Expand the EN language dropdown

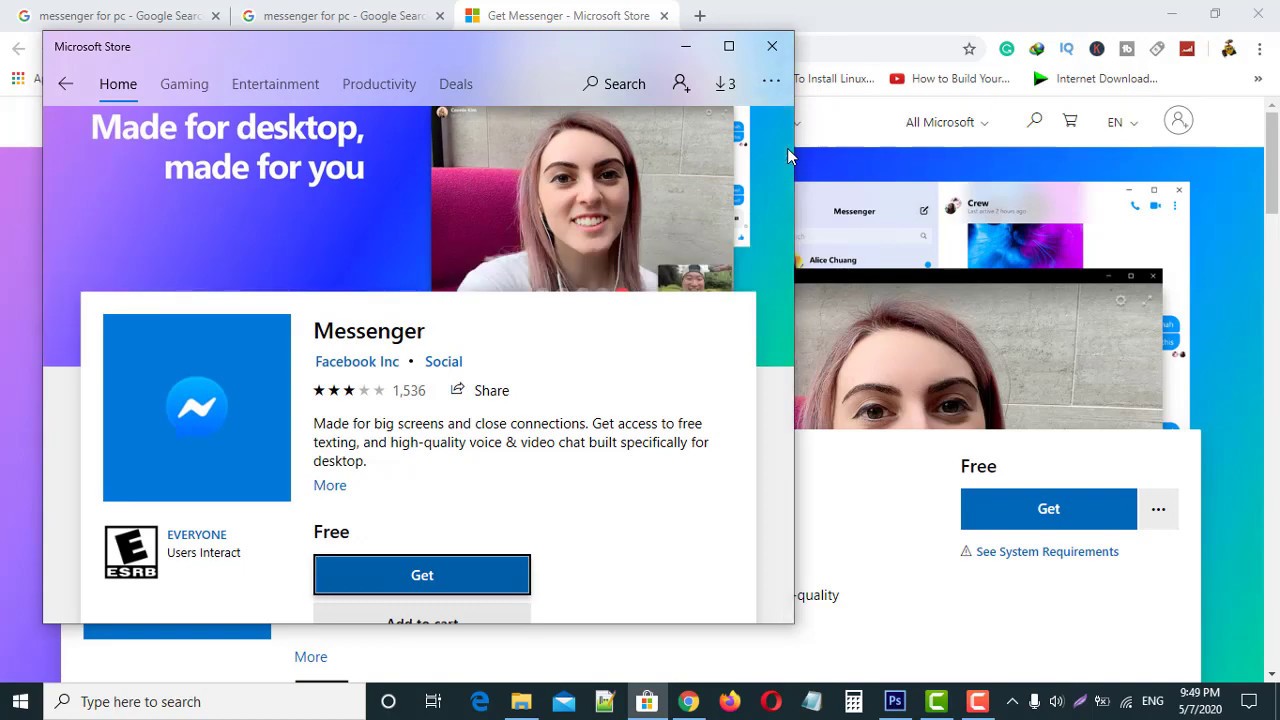pos(1122,122)
